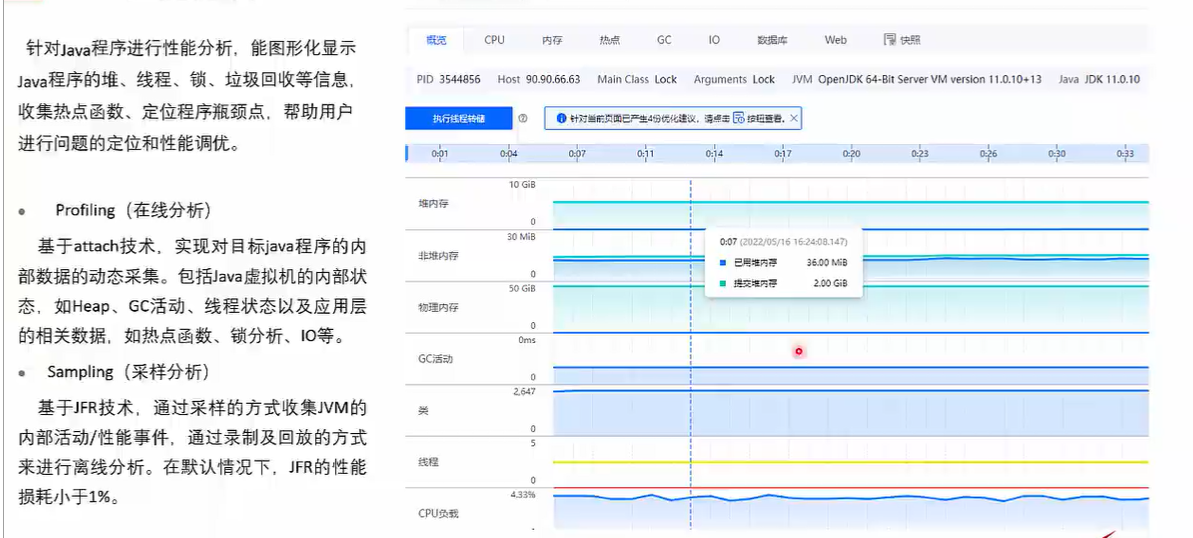Open the IO tab

click(x=714, y=40)
